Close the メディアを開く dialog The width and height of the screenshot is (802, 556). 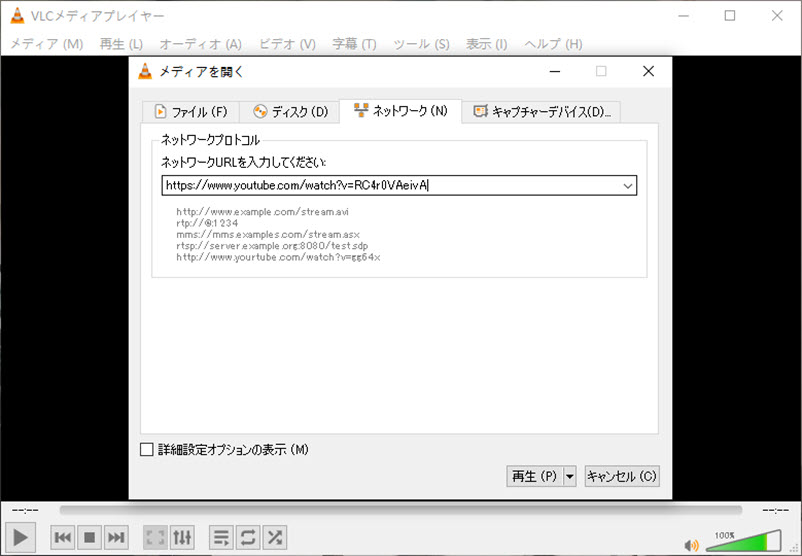[x=649, y=71]
